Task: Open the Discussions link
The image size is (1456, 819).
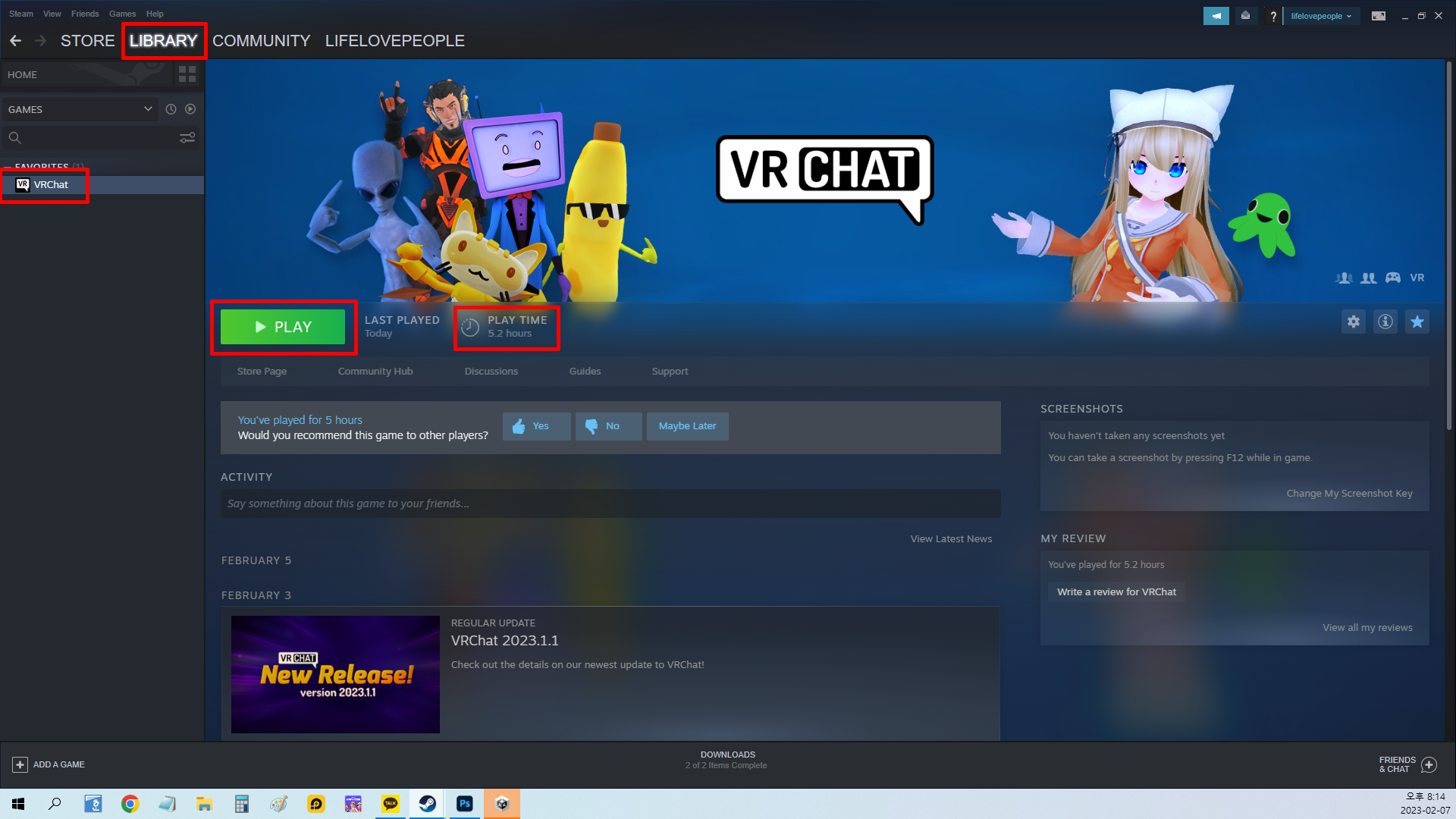Action: 491,372
